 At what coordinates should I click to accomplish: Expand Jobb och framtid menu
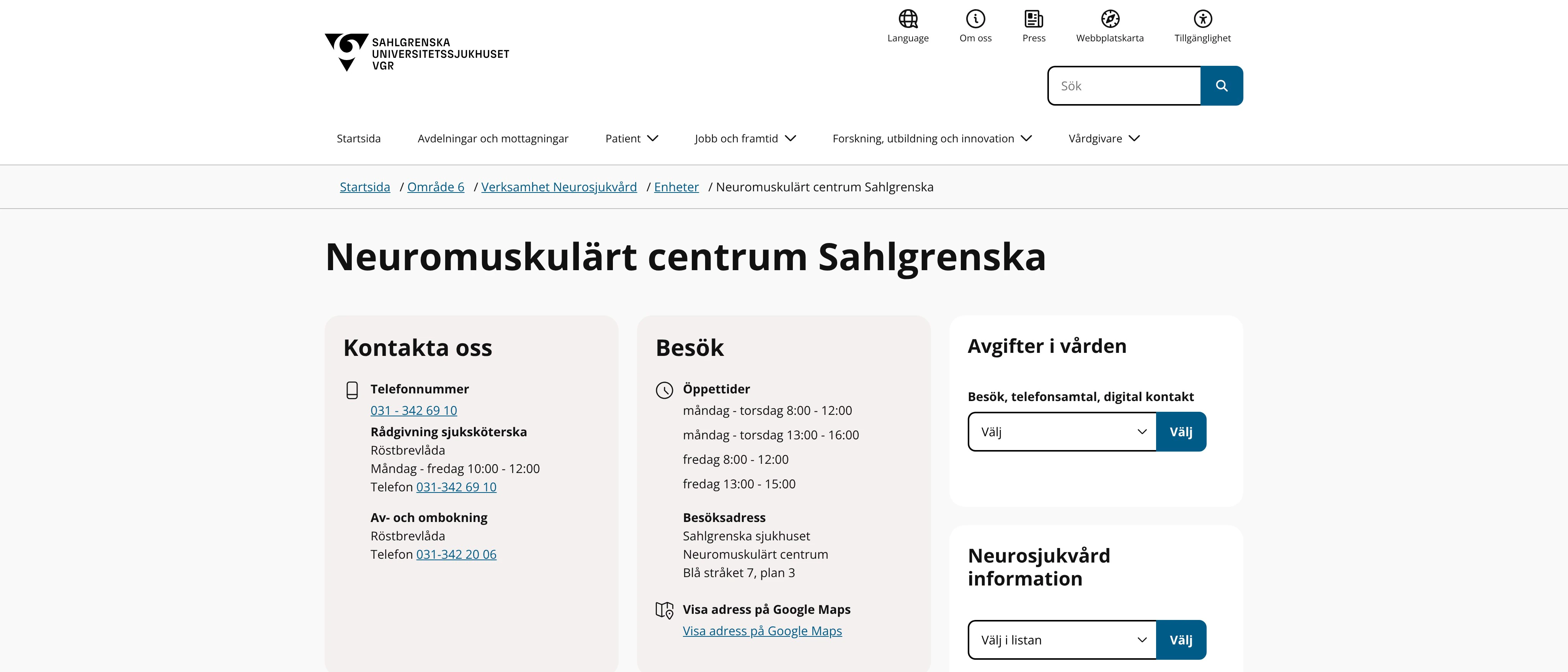745,139
